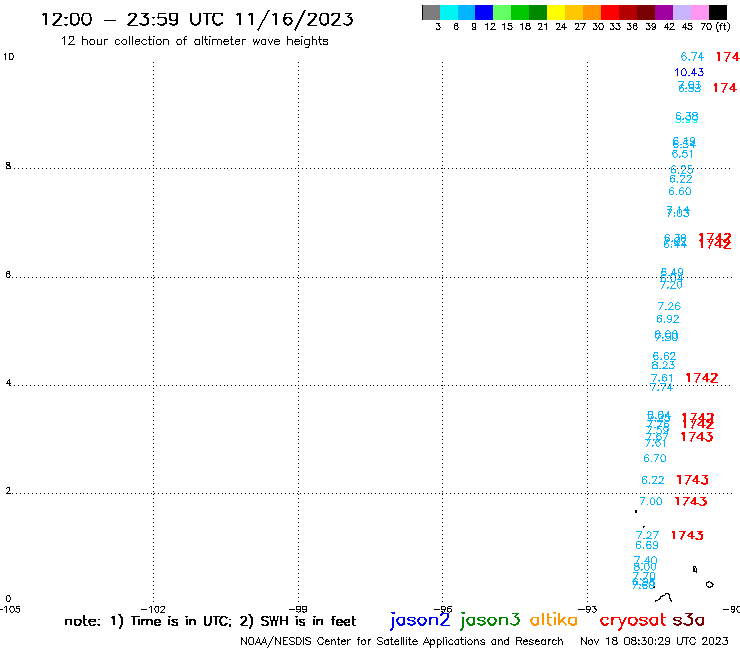Click the wave height value "6.62"
This screenshot has height=650, width=740.
(x=664, y=355)
